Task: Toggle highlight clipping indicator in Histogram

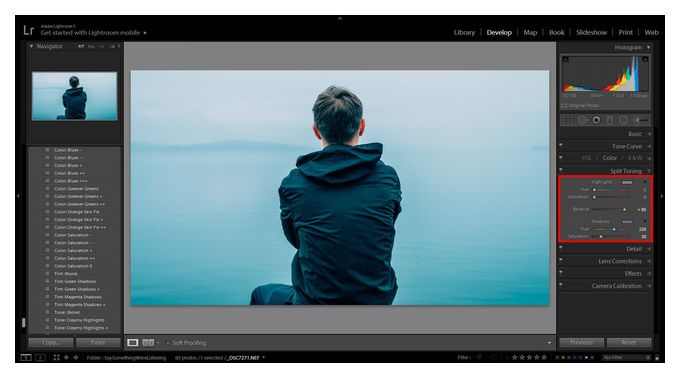Action: pos(645,59)
